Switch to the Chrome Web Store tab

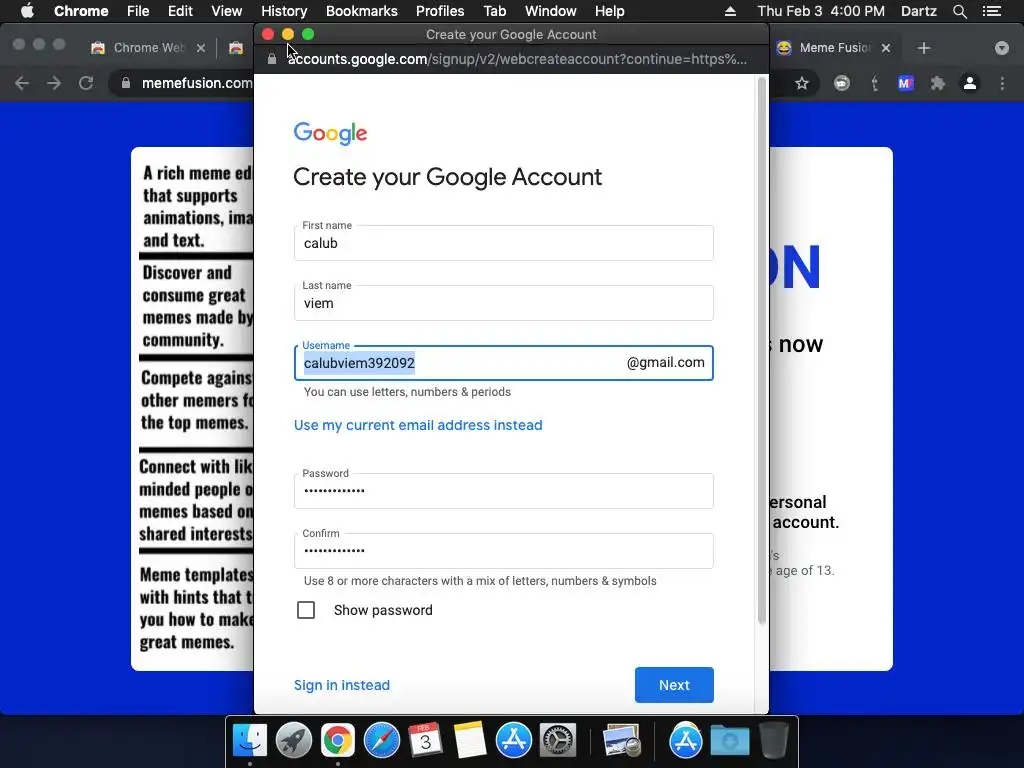[x=148, y=48]
